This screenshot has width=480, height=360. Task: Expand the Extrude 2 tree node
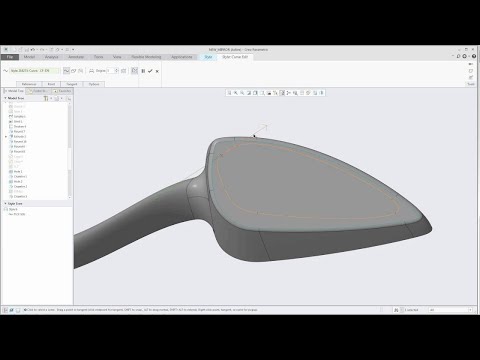6,137
